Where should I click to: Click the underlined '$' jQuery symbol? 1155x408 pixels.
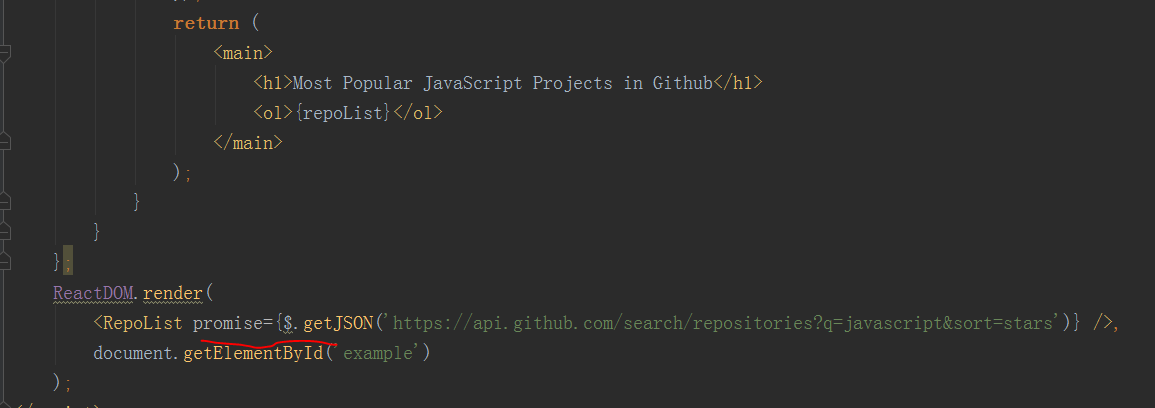coord(289,323)
